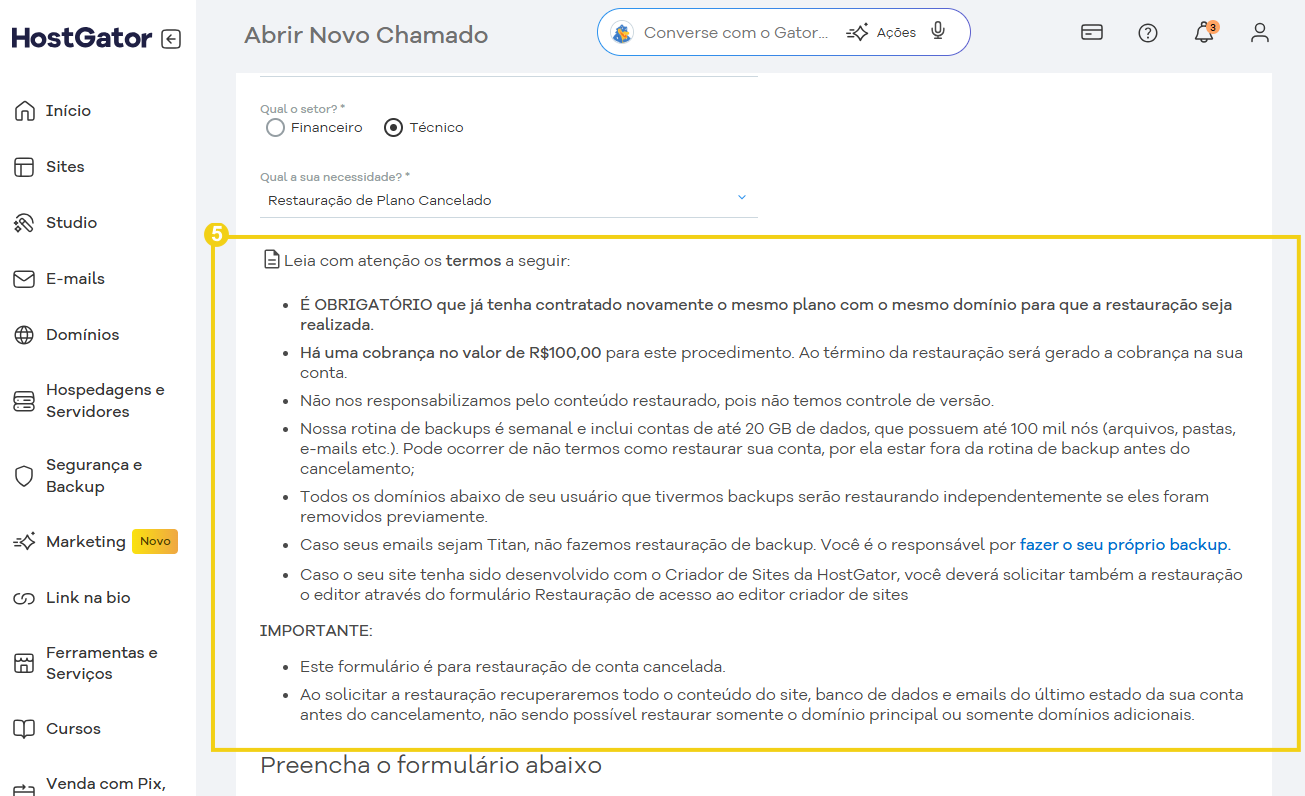Screen dimensions: 1305x796
Task: Click the Domínios globe icon
Action: [x=24, y=335]
